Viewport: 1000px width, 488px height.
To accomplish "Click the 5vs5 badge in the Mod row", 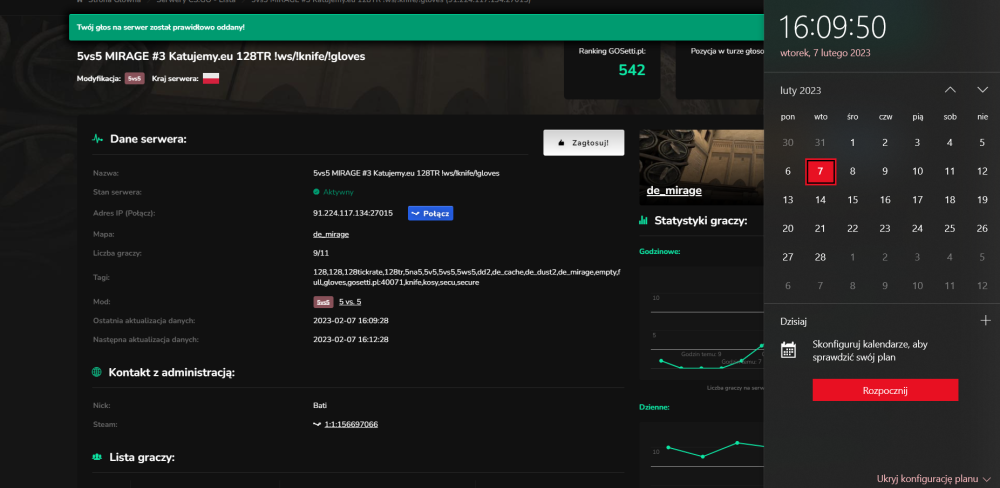I will click(x=323, y=302).
